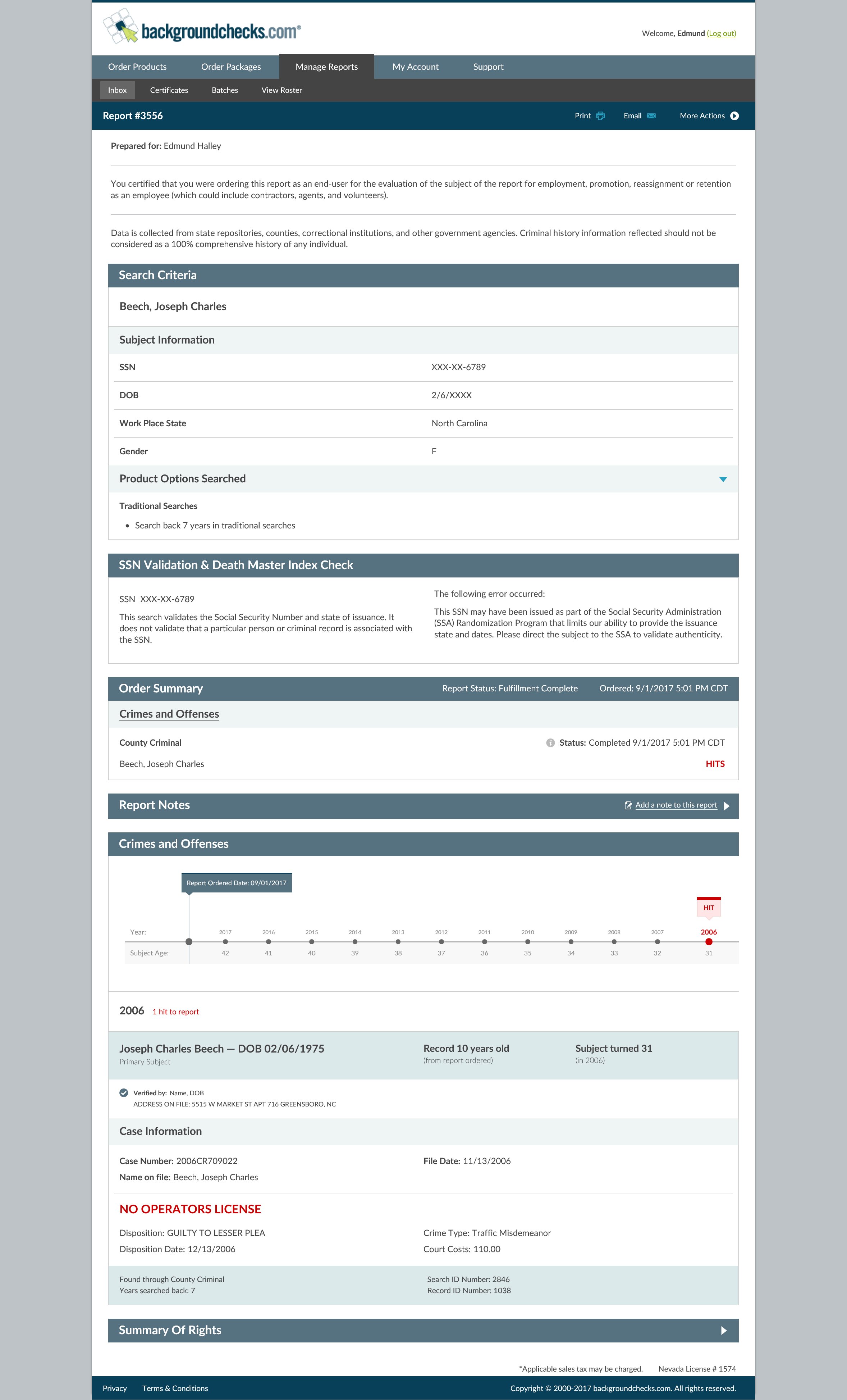
Task: Click the envelope icon beside Email
Action: click(x=651, y=116)
